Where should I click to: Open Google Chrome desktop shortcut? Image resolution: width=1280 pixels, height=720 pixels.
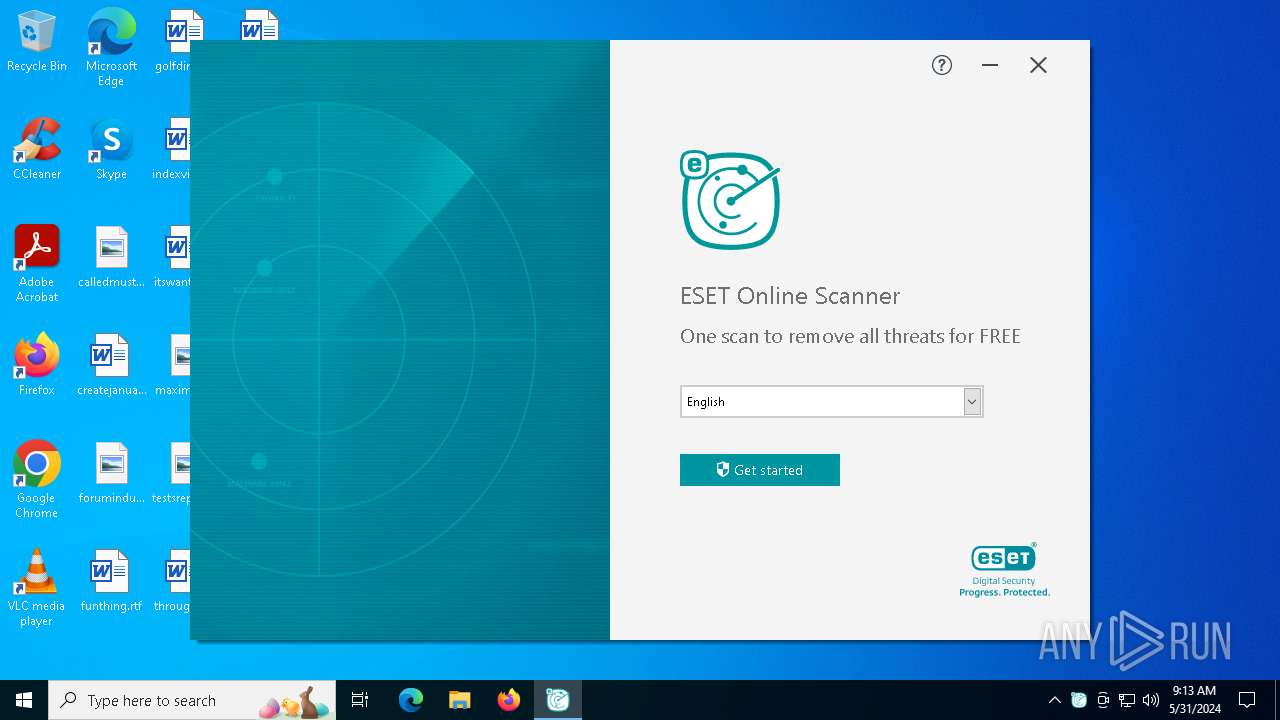point(37,480)
